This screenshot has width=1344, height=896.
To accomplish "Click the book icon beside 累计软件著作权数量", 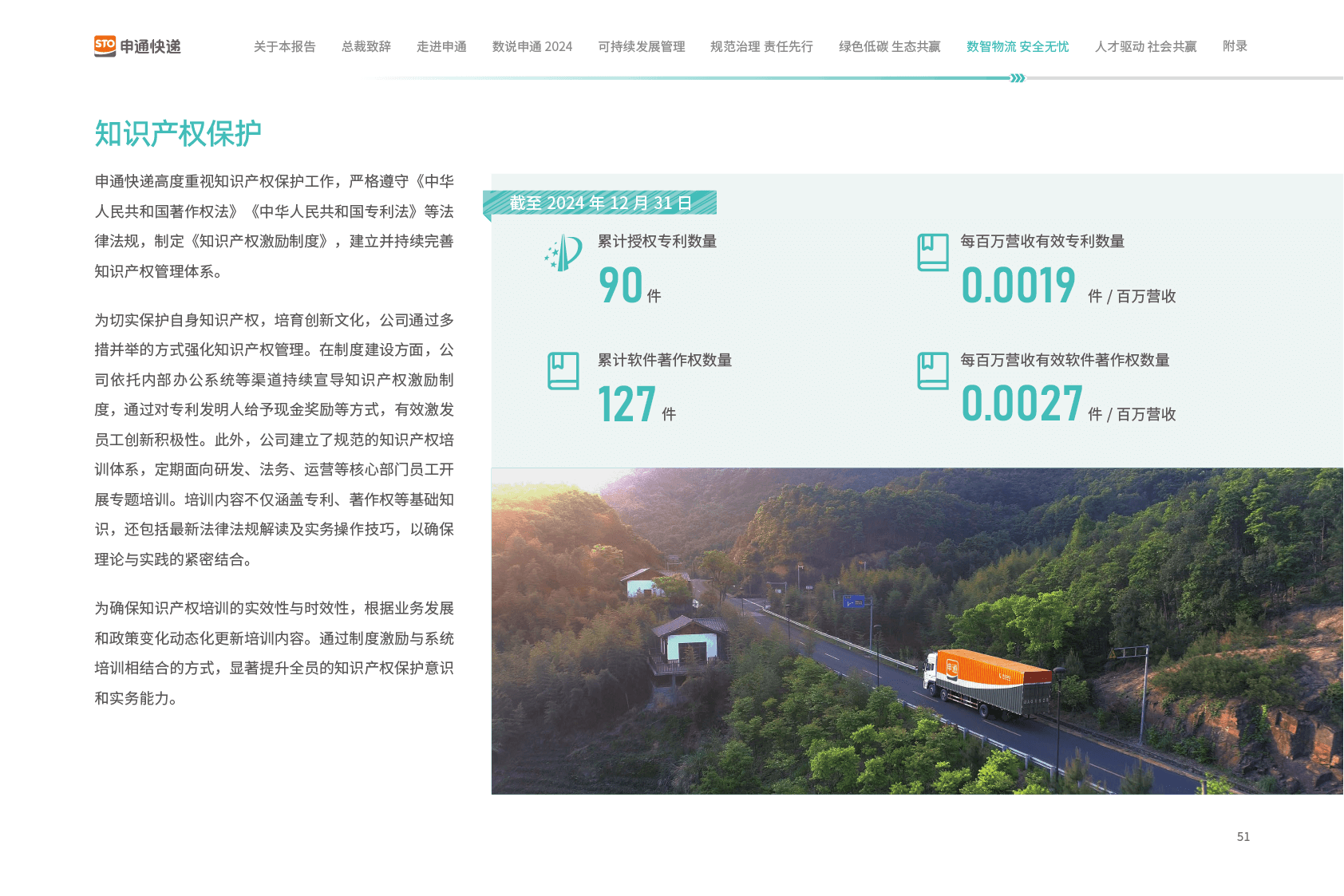I will [x=563, y=371].
